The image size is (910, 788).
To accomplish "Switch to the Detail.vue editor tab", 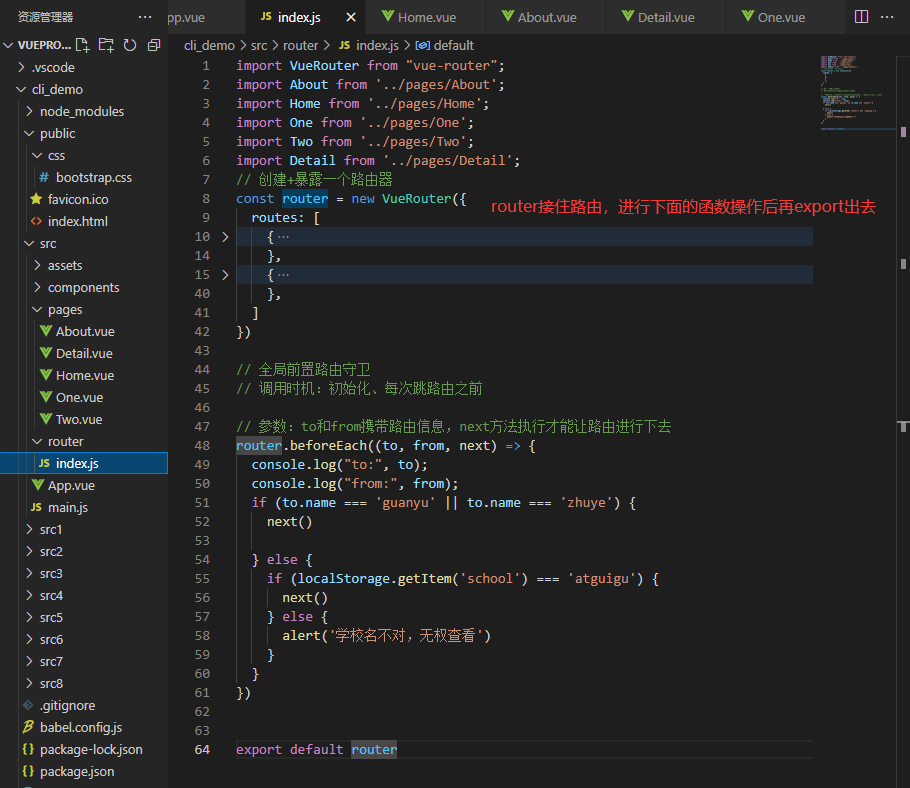I will click(666, 17).
